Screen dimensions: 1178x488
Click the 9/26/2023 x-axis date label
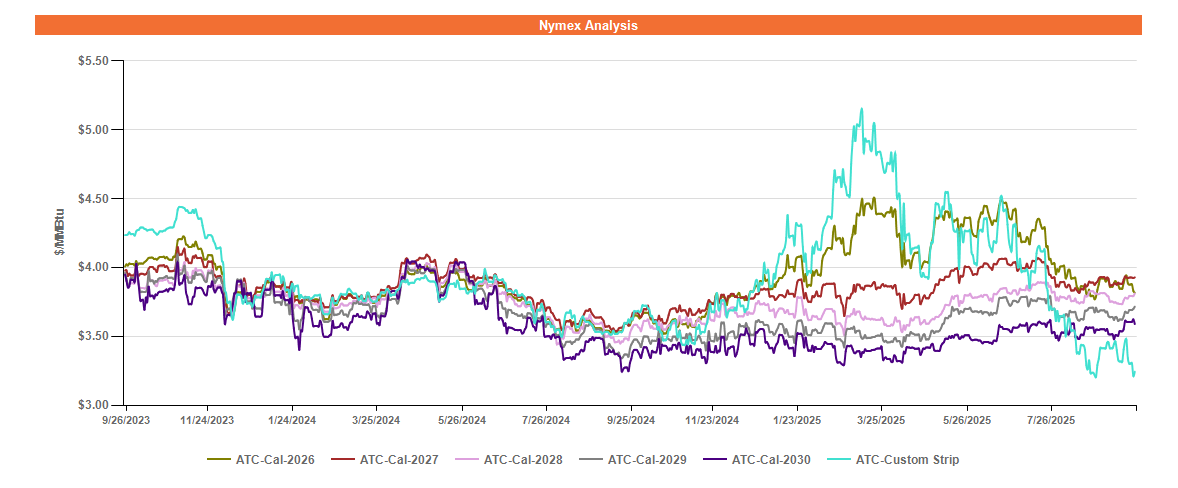pos(126,420)
